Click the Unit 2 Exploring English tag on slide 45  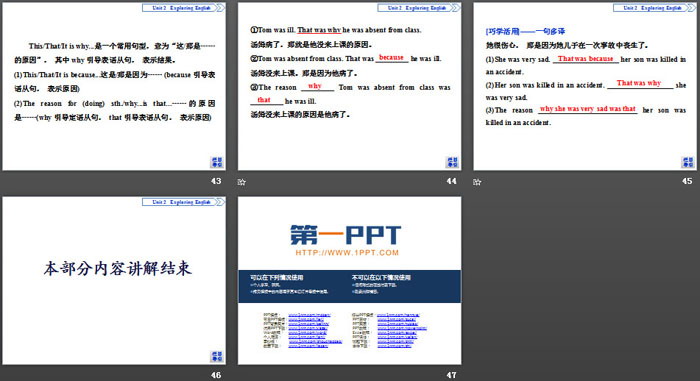coord(654,8)
